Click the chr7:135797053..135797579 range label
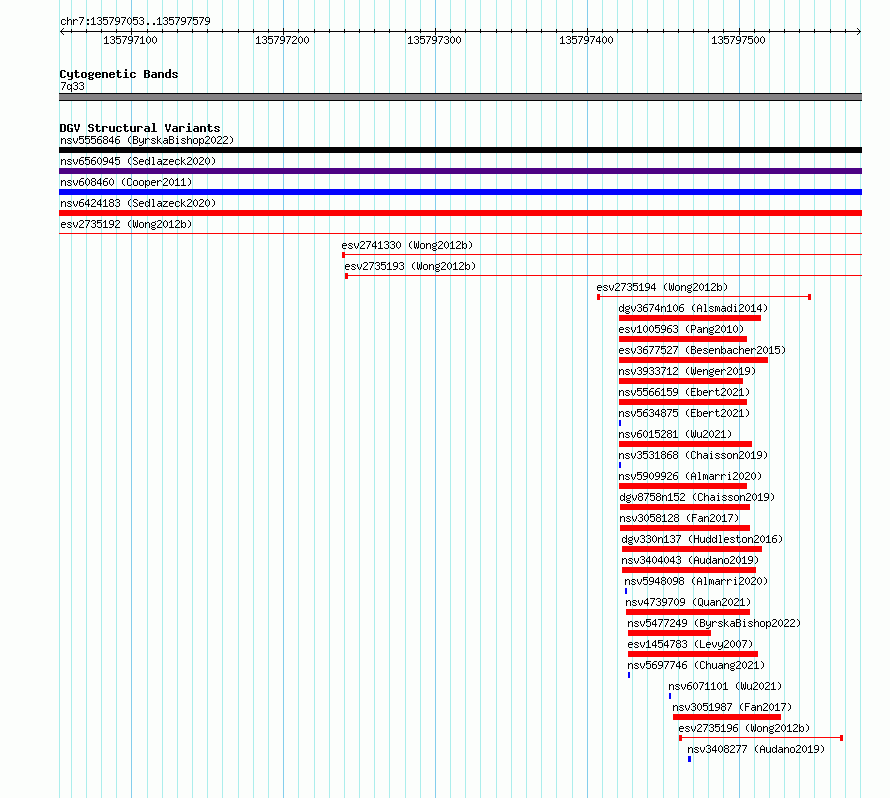The height and width of the screenshot is (798, 890). coord(135,21)
